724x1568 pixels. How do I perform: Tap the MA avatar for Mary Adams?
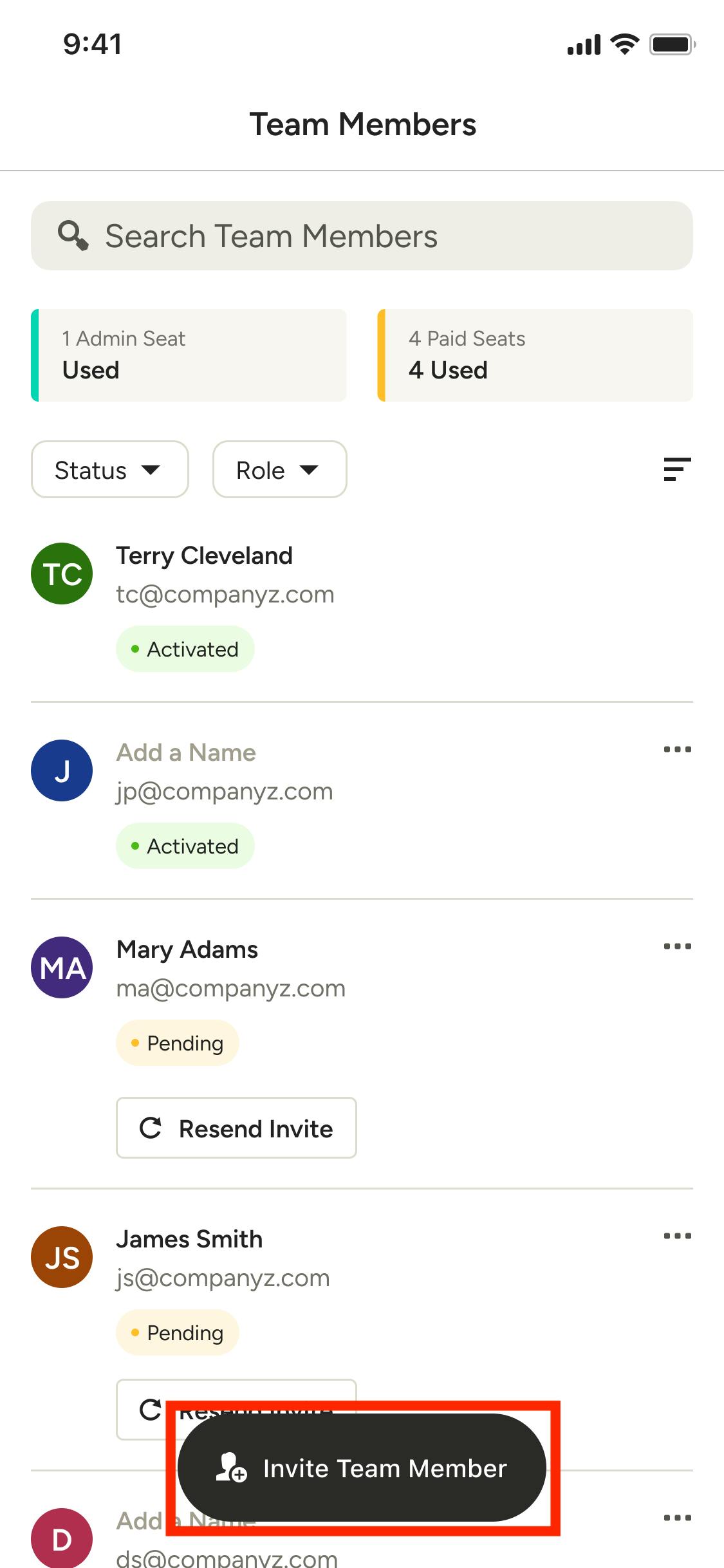click(x=62, y=967)
